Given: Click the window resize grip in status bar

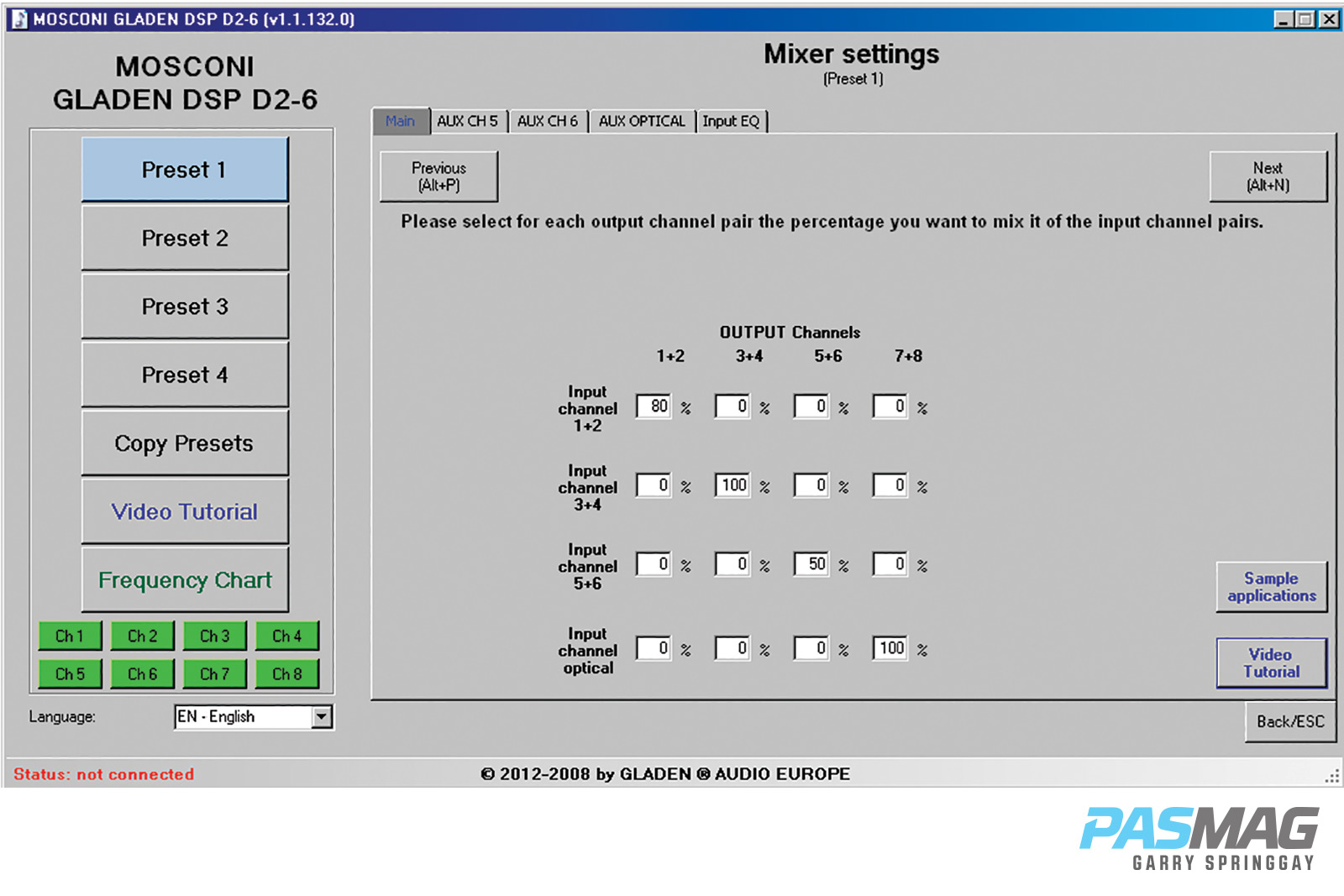Looking at the screenshot, I should [x=1332, y=777].
